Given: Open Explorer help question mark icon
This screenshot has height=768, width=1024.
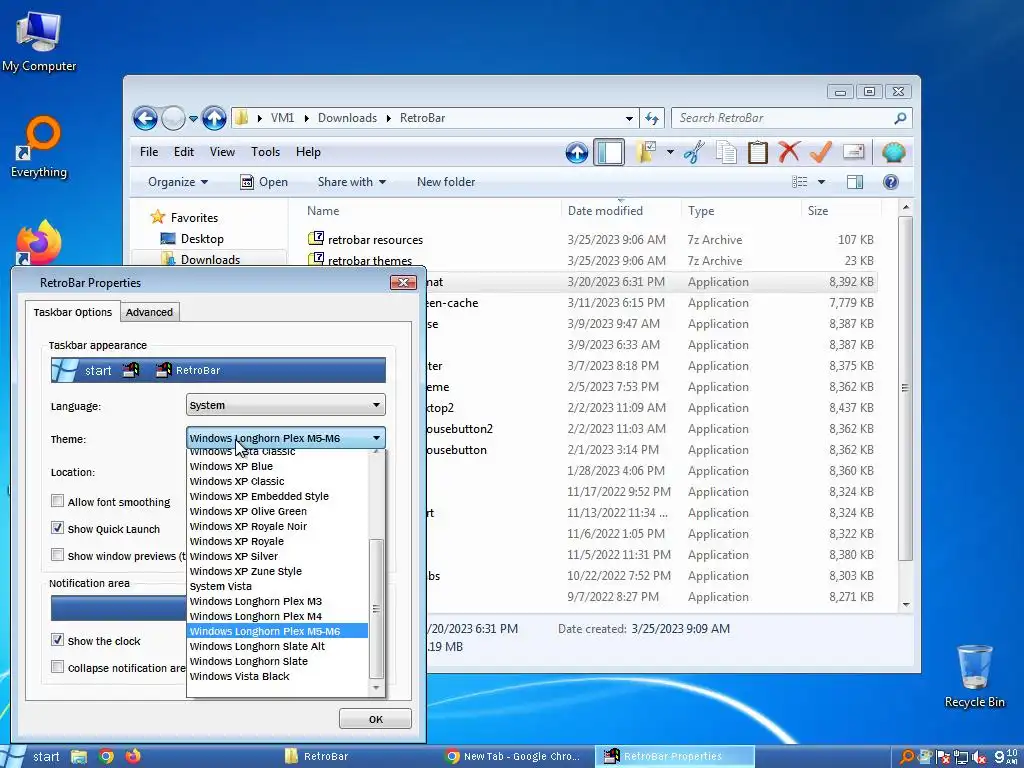Looking at the screenshot, I should pyautogui.click(x=891, y=182).
